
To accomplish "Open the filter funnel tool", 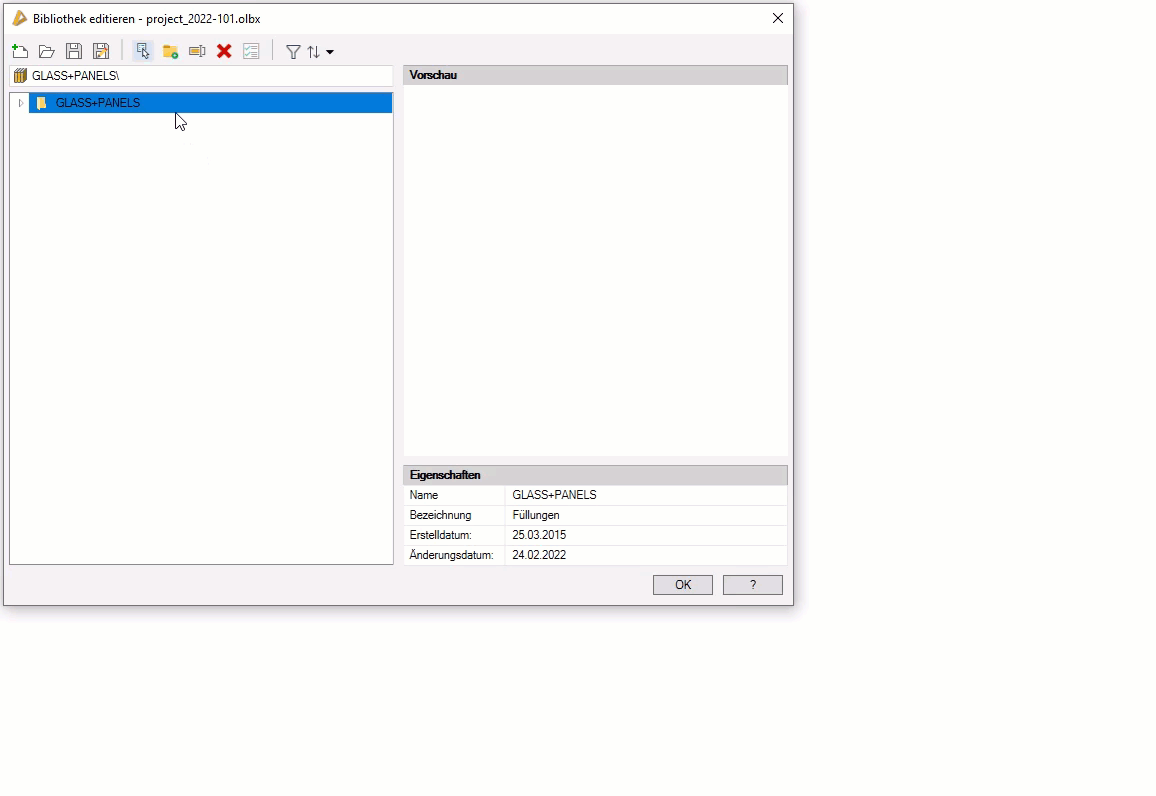I will (293, 52).
